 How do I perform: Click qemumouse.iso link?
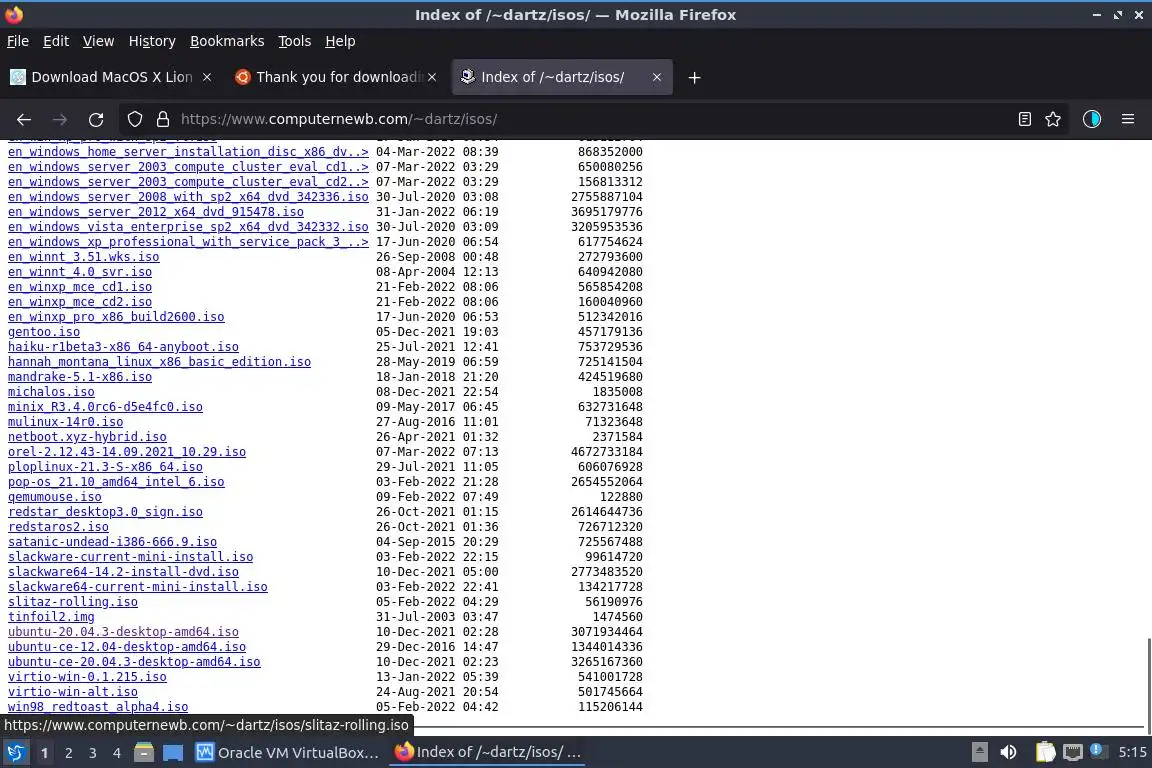[x=55, y=497]
